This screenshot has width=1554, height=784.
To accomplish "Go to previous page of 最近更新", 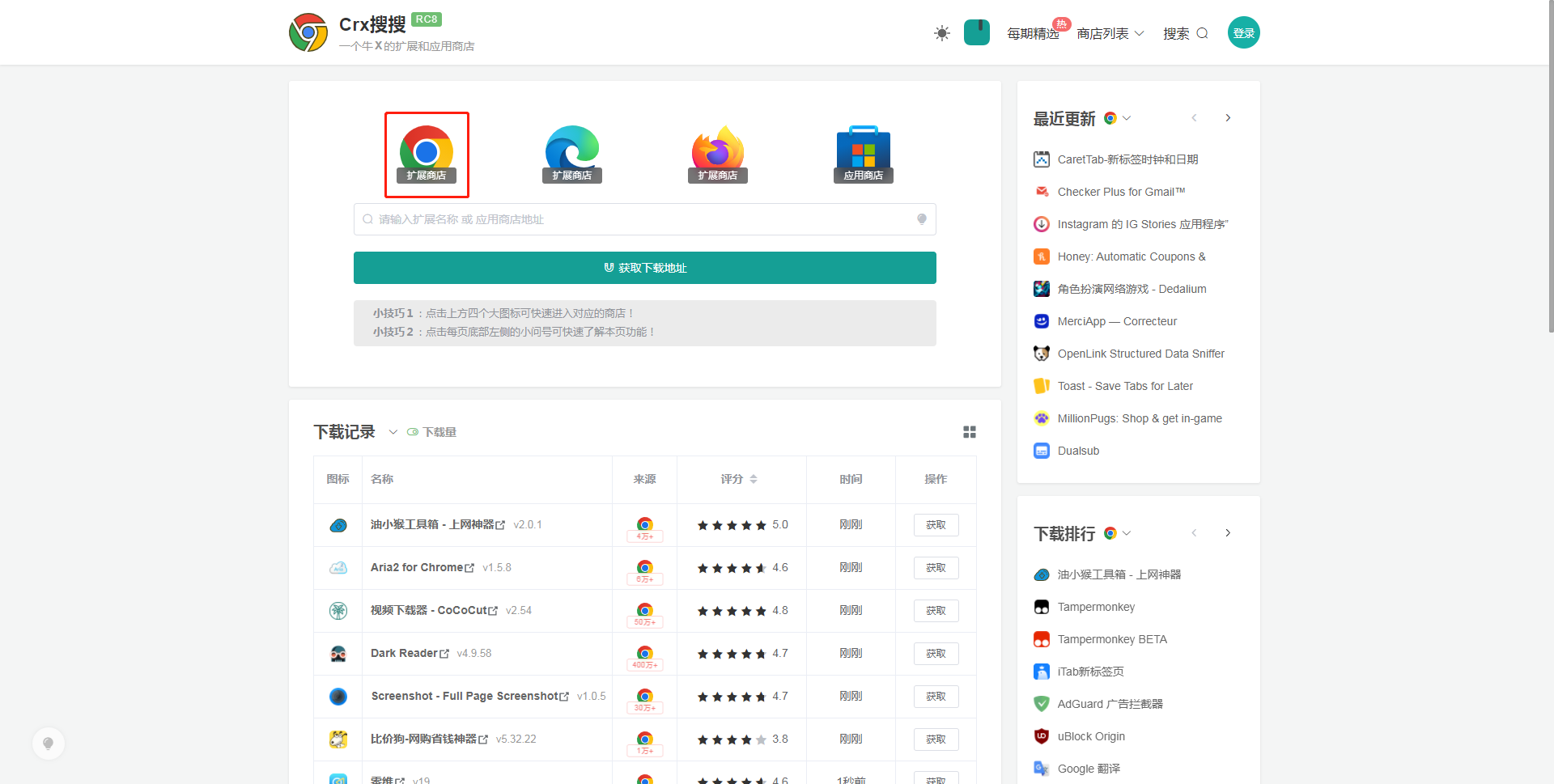I will (x=1194, y=118).
